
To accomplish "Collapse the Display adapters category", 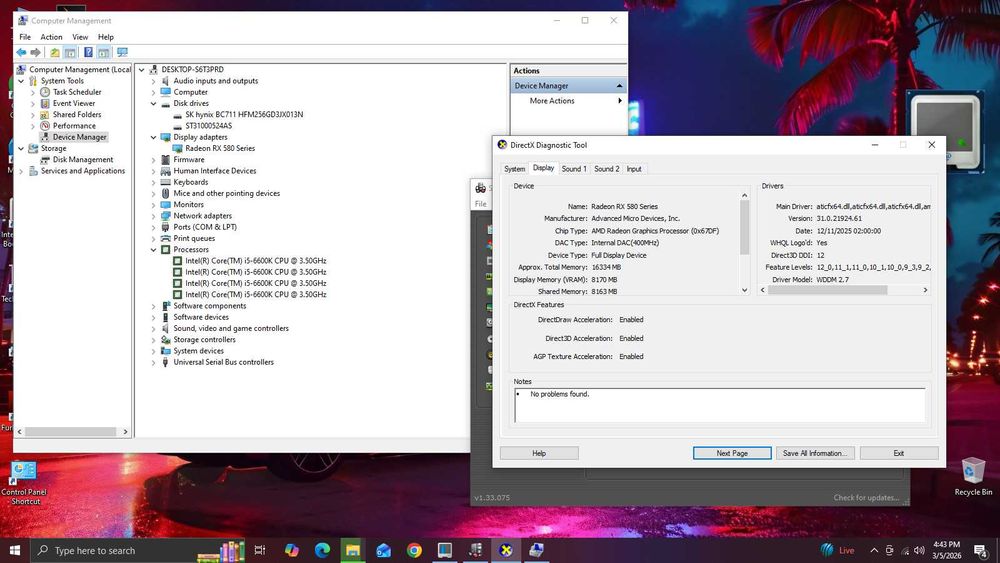I will pos(153,137).
